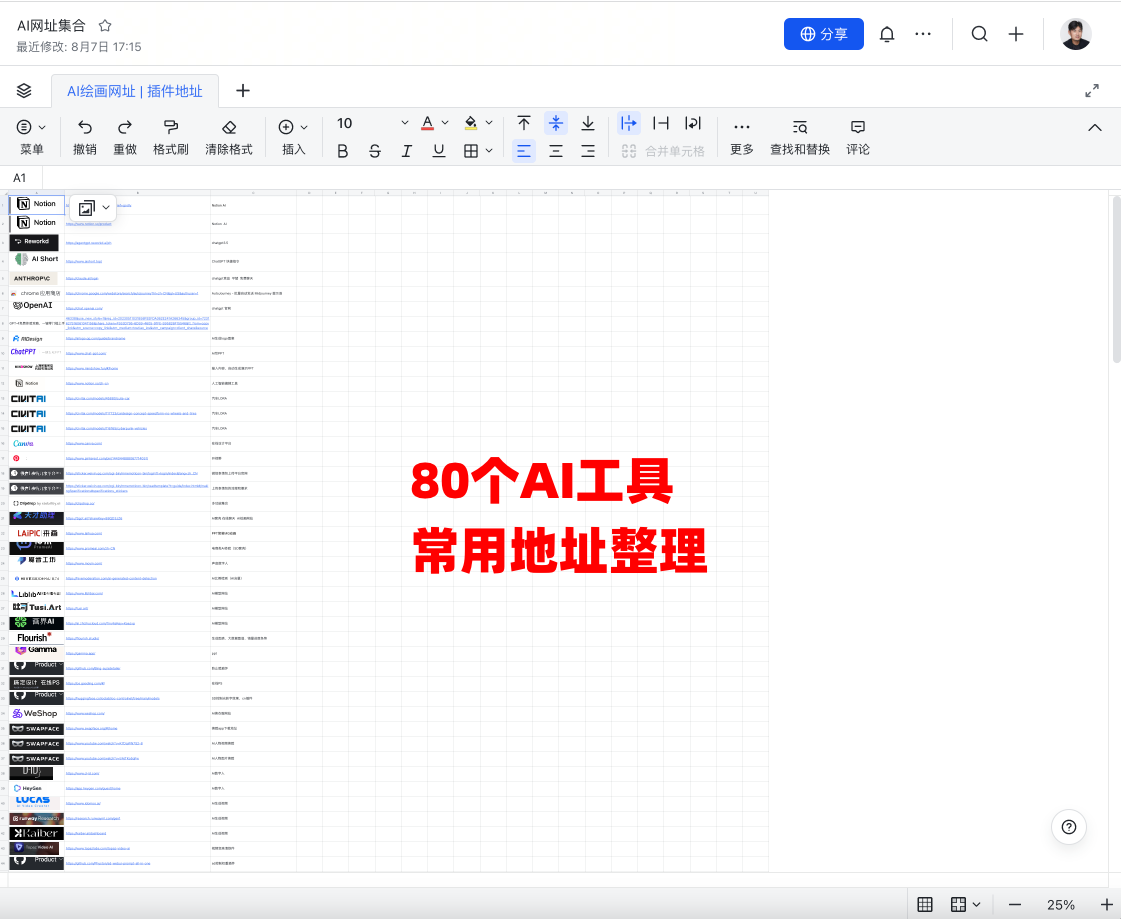Screen dimensions: 1121x919
Task: Toggle italic formatting
Action: [x=407, y=151]
